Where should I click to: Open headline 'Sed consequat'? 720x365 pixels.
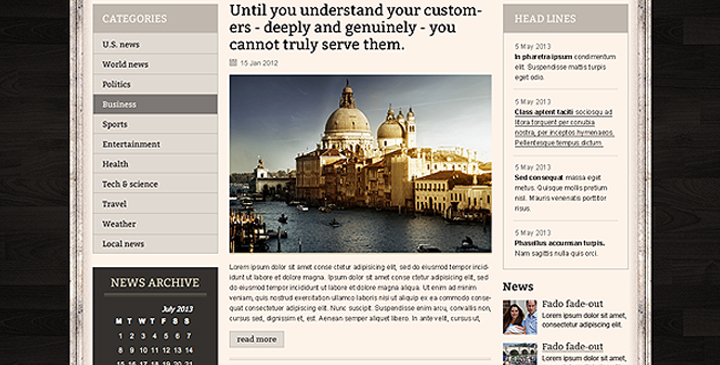pyautogui.click(x=539, y=178)
